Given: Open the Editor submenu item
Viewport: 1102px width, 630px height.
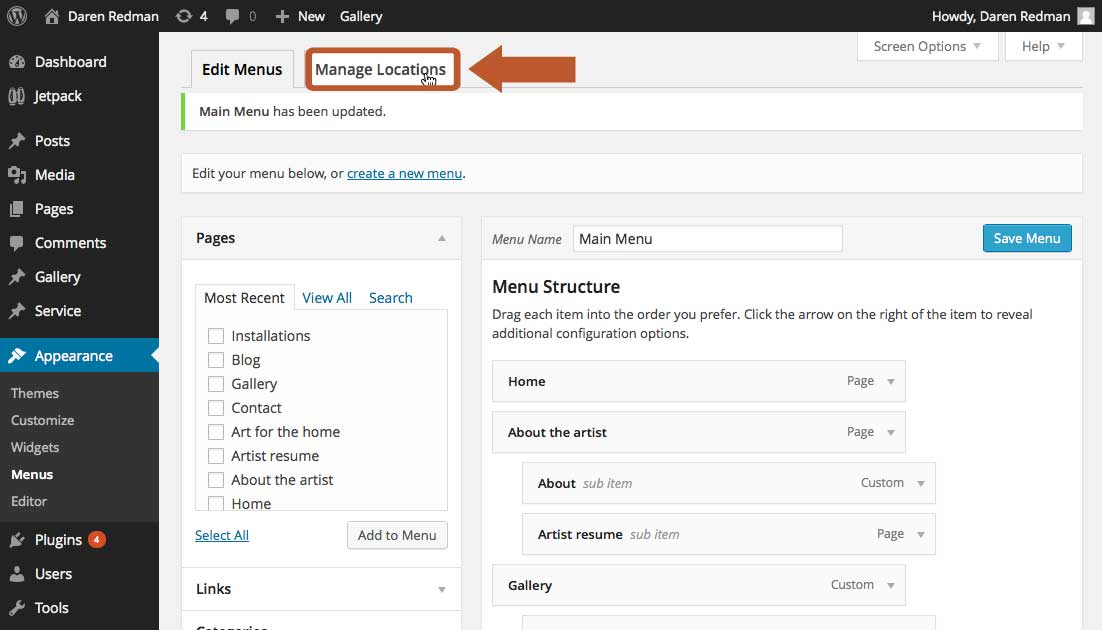Looking at the screenshot, I should (x=29, y=501).
